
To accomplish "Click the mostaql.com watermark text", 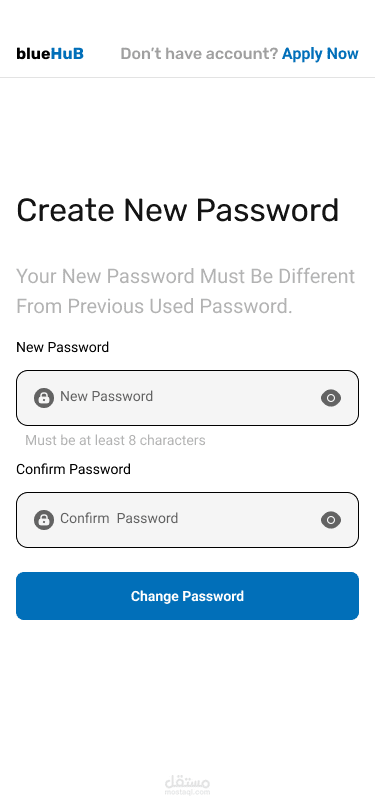I will [x=188, y=792].
